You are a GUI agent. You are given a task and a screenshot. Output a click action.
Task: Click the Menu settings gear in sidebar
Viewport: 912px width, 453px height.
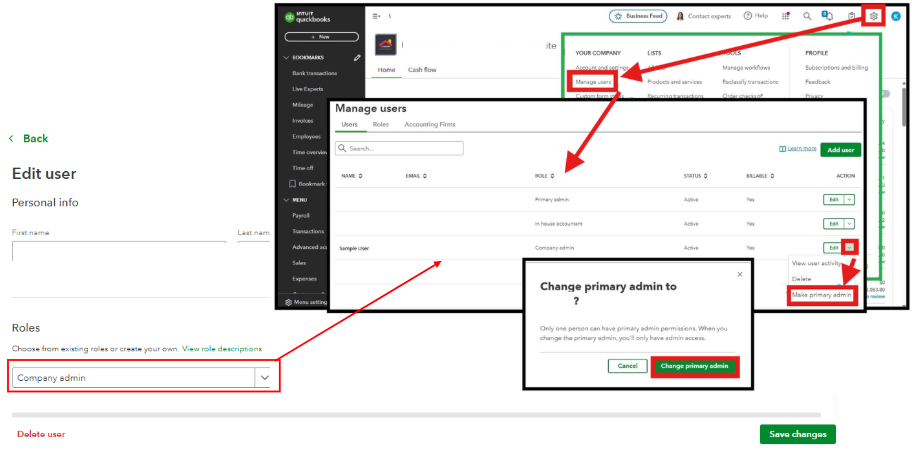(x=288, y=302)
